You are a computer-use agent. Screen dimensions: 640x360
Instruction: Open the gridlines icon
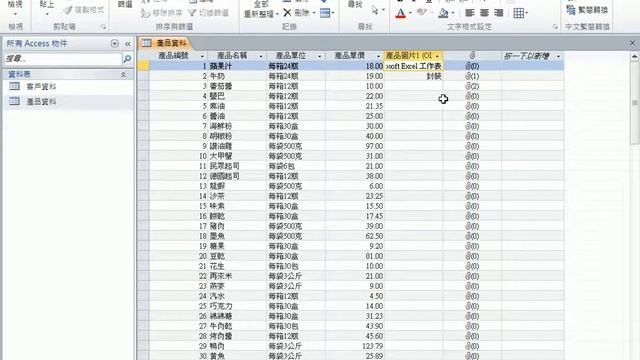(518, 13)
